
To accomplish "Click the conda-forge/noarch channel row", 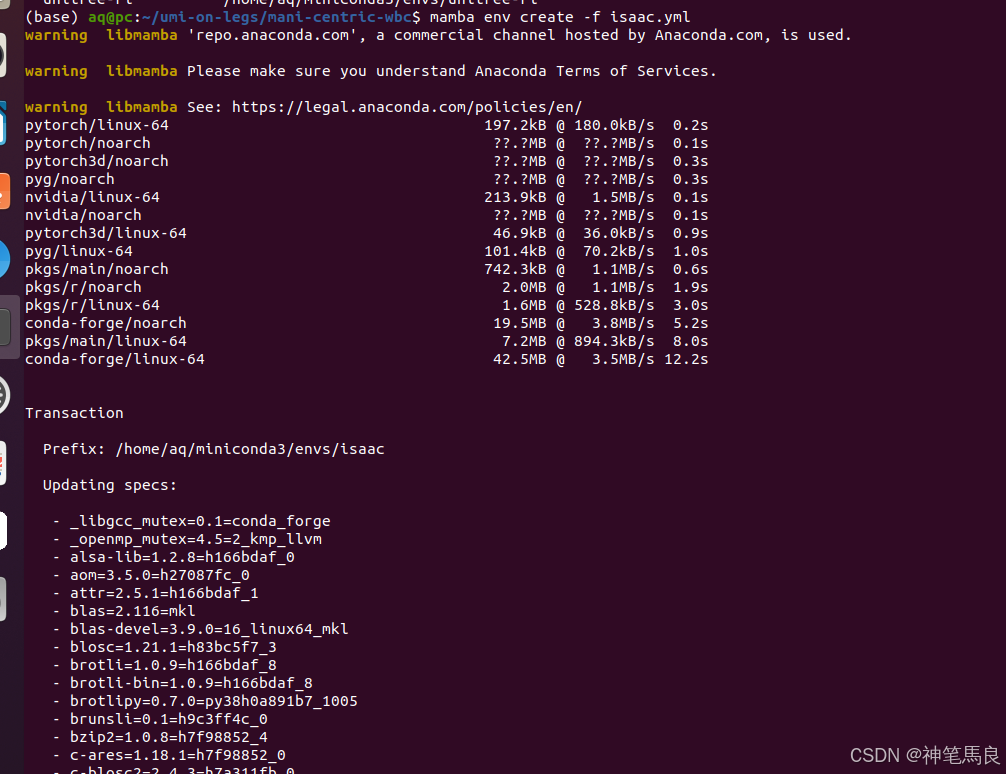I will coord(366,322).
